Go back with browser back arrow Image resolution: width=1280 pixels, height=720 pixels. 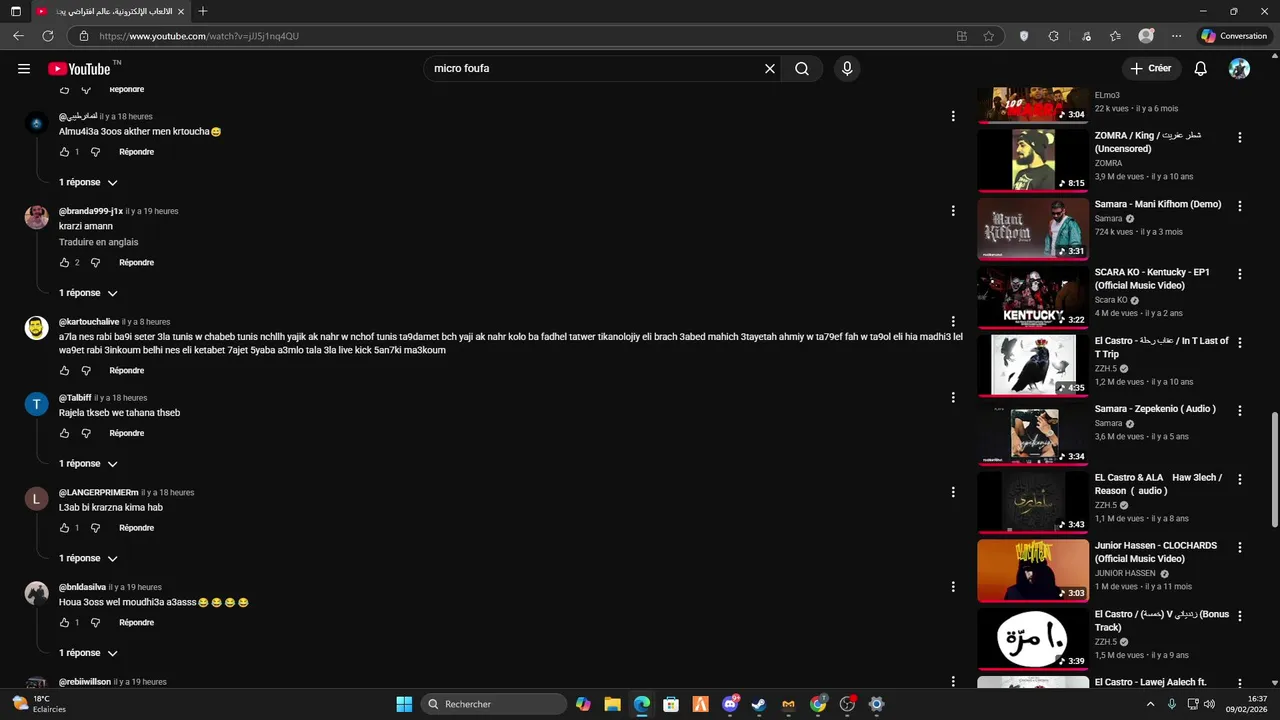[18, 36]
